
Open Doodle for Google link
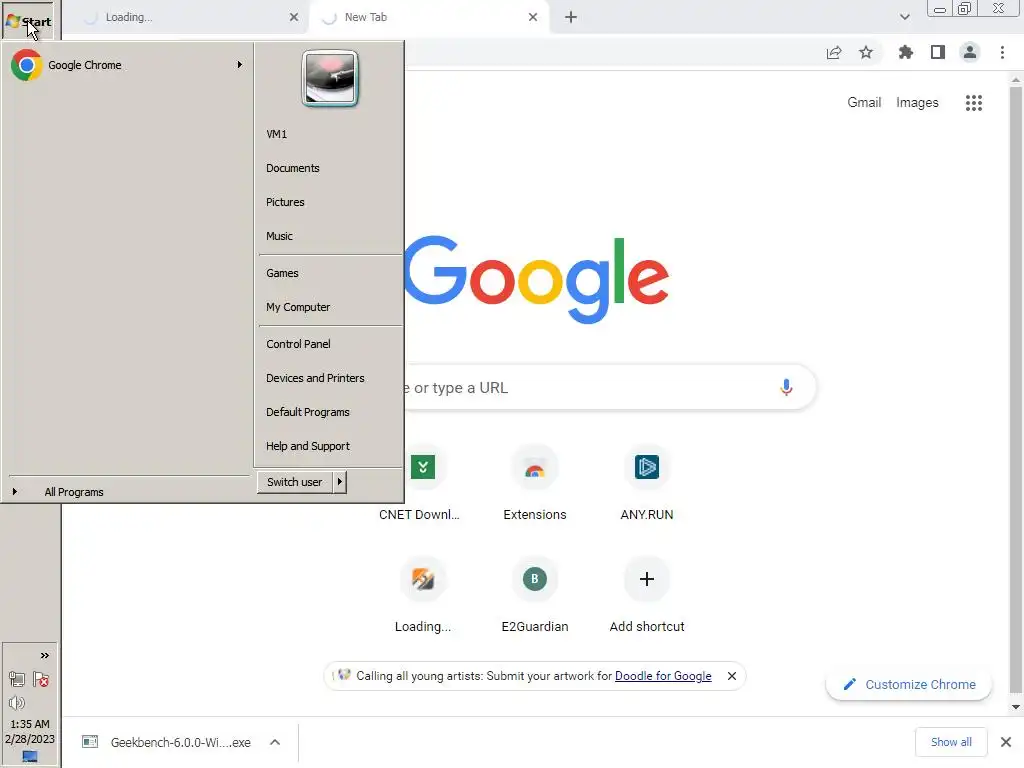tap(663, 676)
